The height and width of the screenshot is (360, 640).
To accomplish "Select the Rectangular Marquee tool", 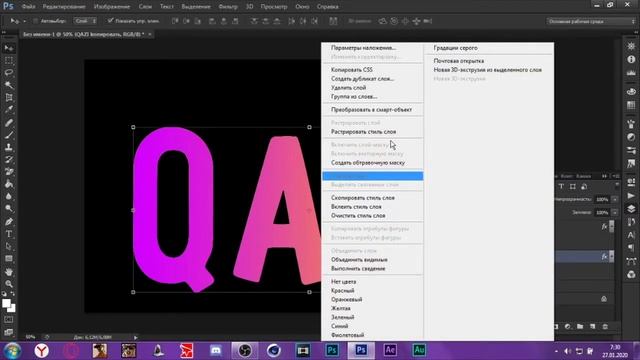I will [9, 60].
